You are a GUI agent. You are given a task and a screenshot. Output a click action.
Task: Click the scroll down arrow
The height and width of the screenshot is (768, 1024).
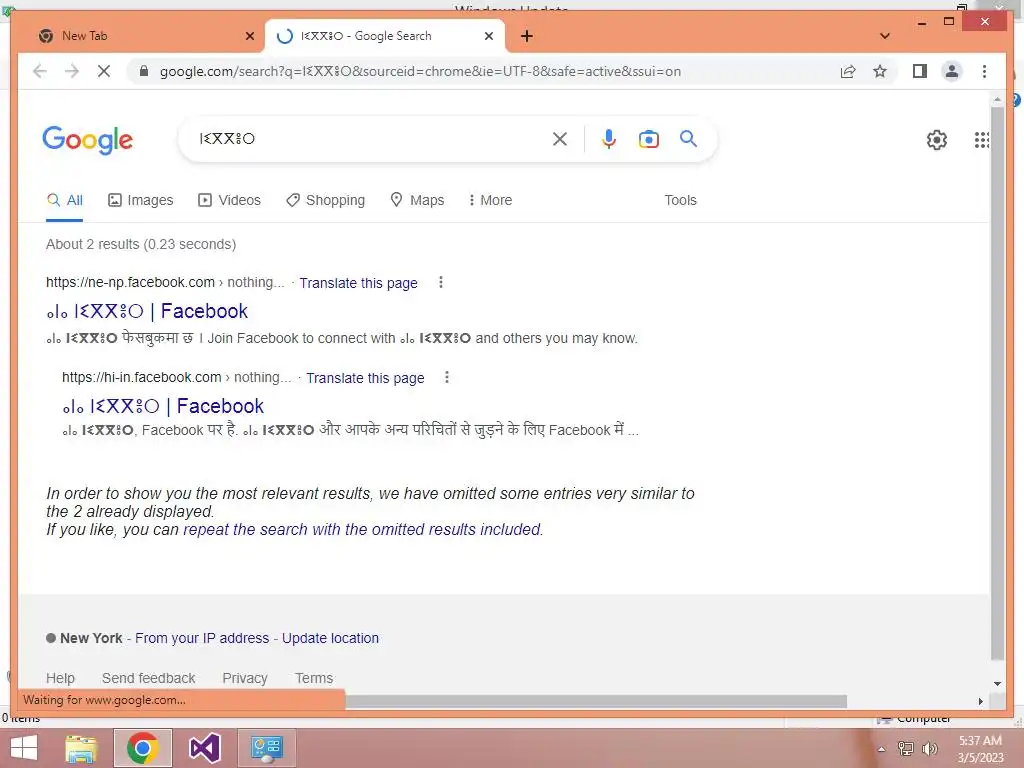point(997,684)
